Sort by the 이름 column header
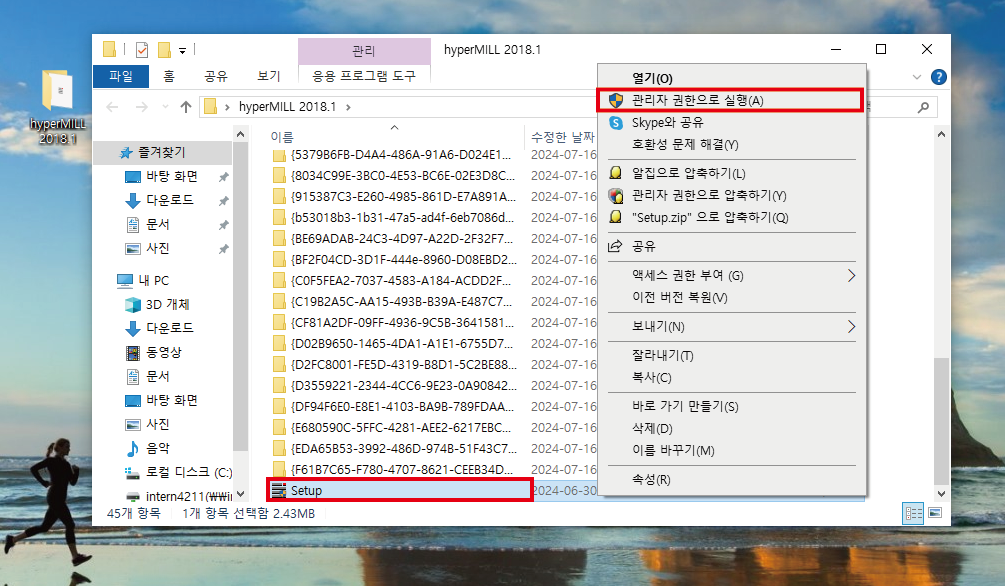This screenshot has height=586, width=1005. pyautogui.click(x=282, y=137)
